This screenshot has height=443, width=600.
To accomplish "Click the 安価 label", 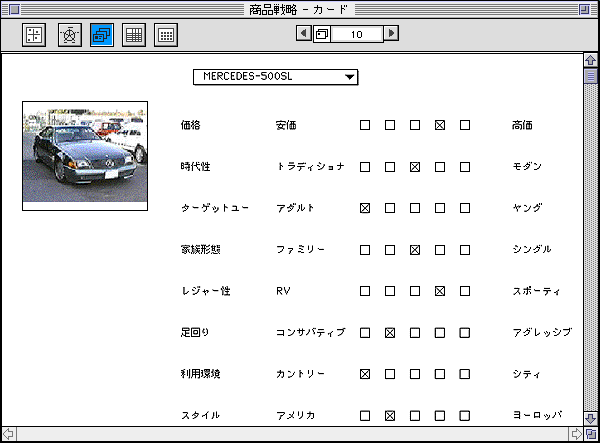I will [286, 125].
